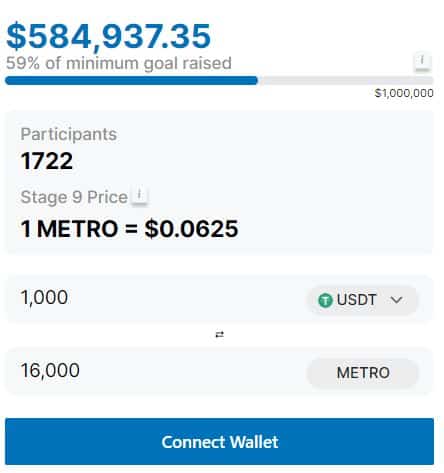Swap currencies using the arrows icon

tap(220, 334)
